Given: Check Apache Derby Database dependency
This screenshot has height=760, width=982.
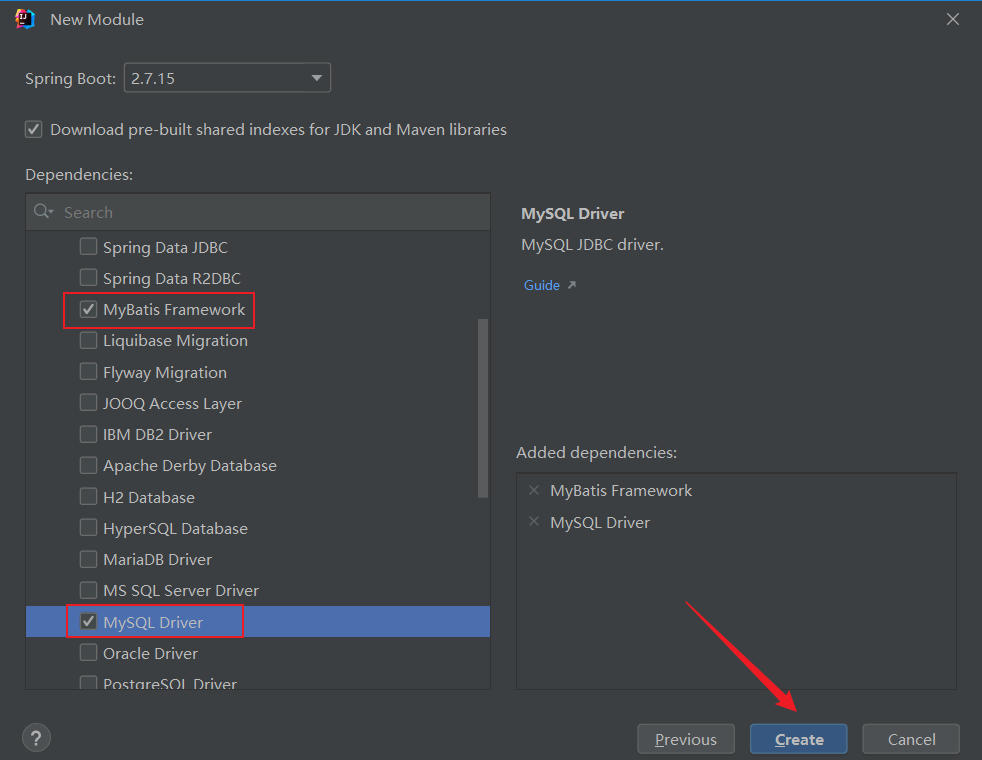Looking at the screenshot, I should point(88,465).
